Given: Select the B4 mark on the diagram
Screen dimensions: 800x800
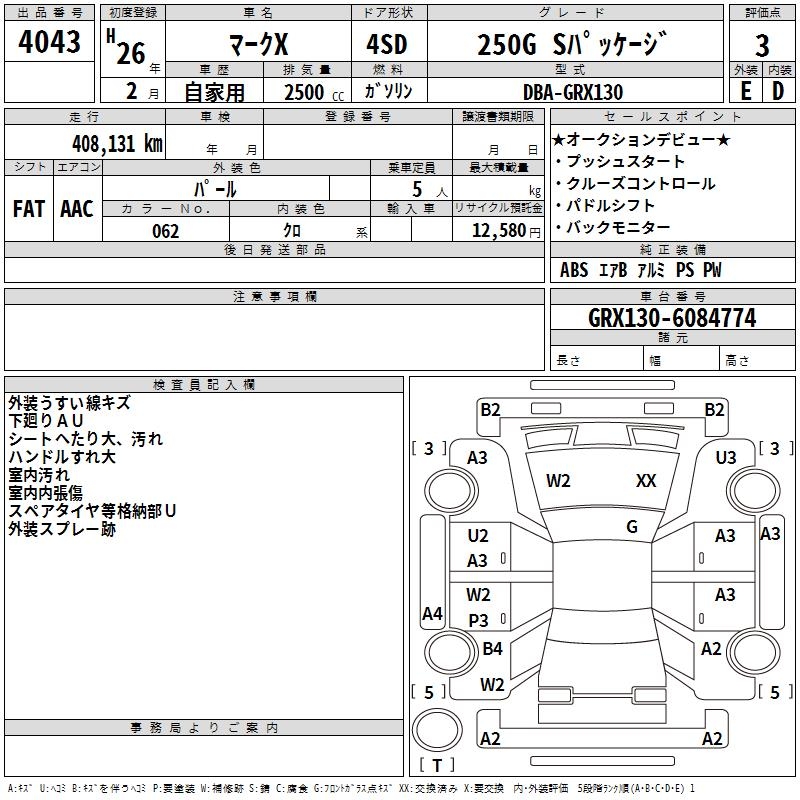Looking at the screenshot, I should [492, 648].
